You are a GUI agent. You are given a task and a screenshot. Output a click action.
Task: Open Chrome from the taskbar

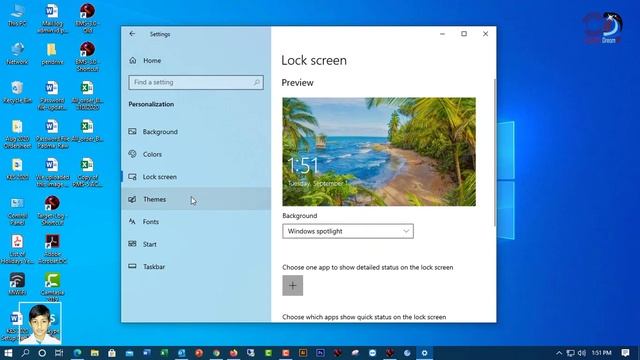[216, 353]
